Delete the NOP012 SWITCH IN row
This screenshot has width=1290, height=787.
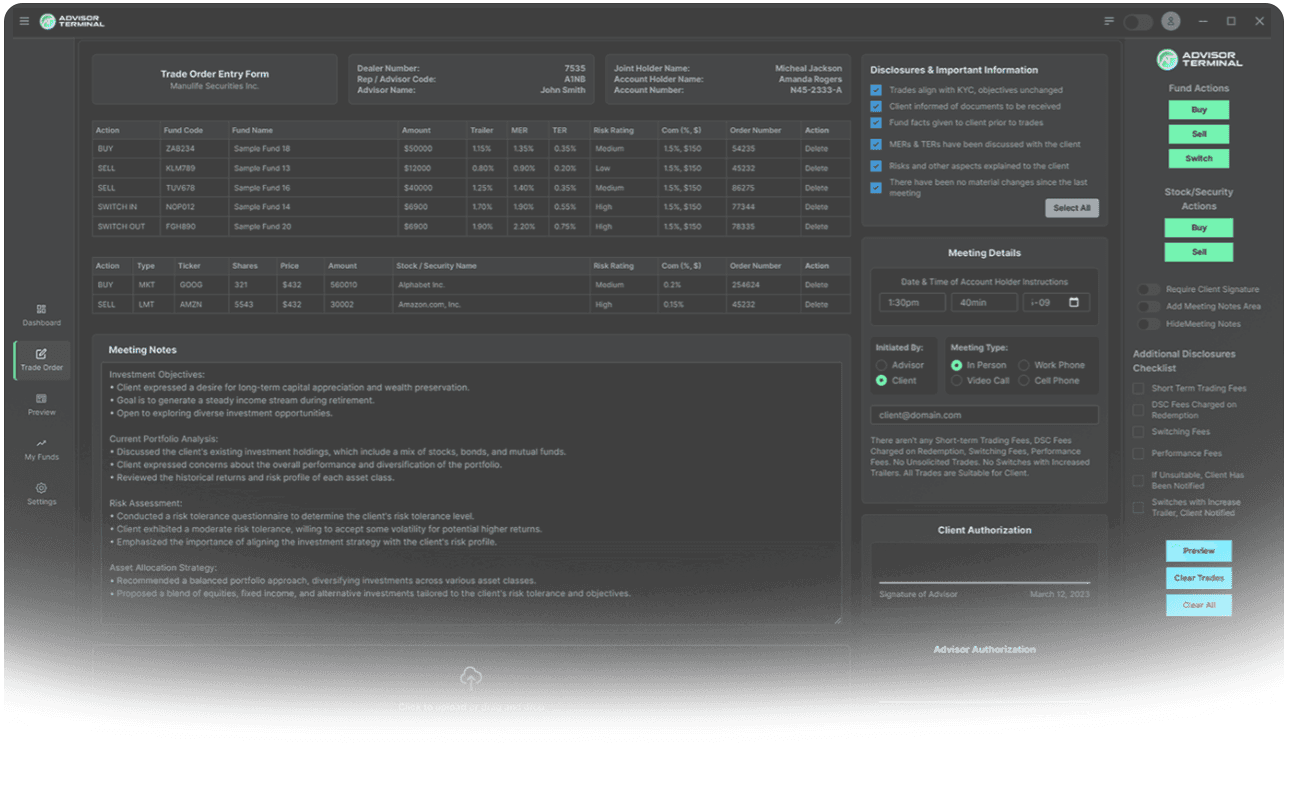click(817, 207)
